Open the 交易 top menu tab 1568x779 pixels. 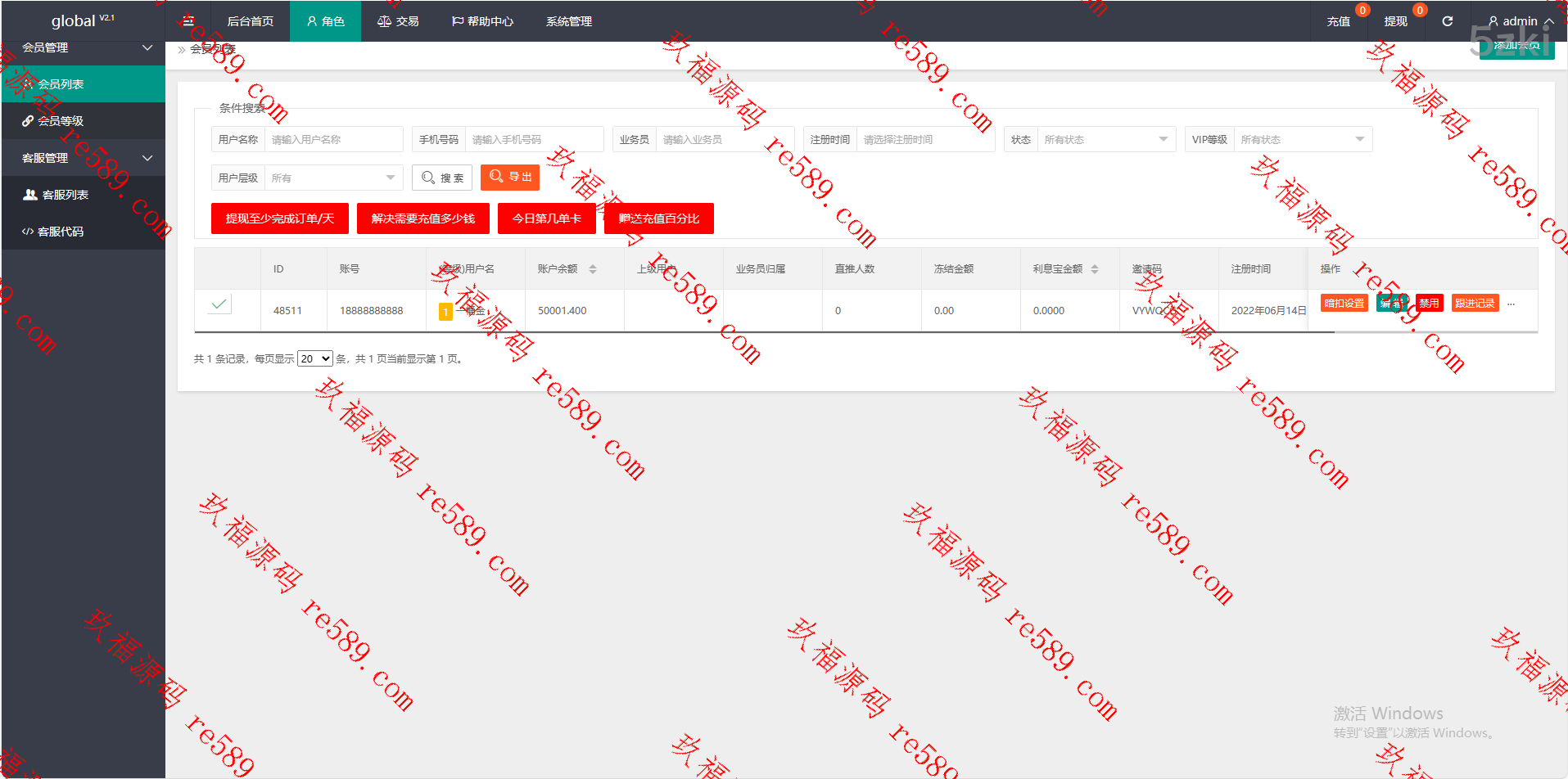(x=398, y=21)
